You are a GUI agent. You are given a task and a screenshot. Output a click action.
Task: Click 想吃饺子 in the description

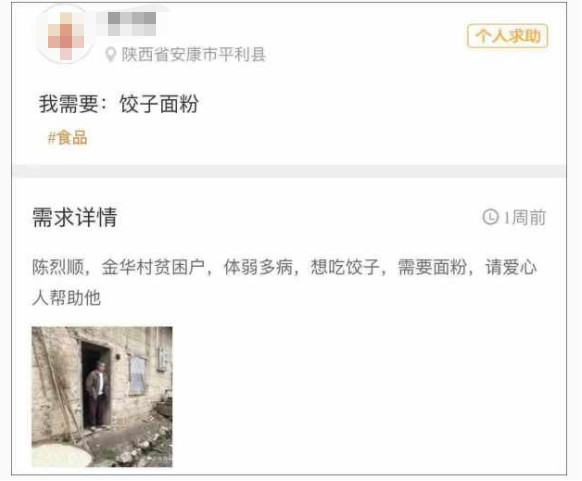pyautogui.click(x=345, y=267)
